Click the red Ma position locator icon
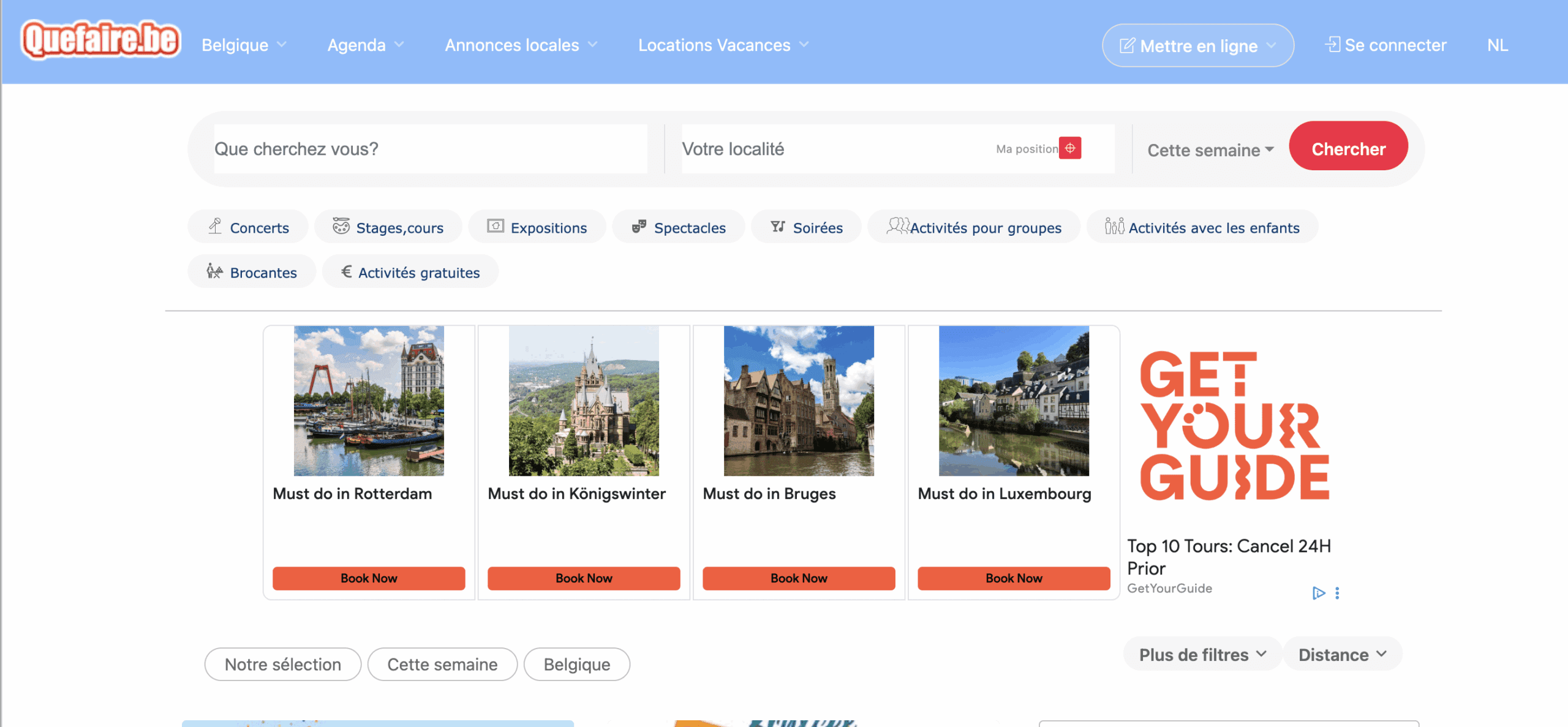Viewport: 1568px width, 727px height. pyautogui.click(x=1069, y=148)
